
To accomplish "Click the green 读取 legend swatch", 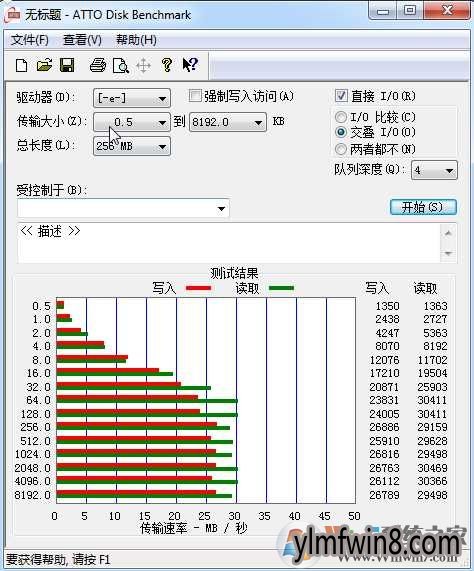I will point(281,288).
